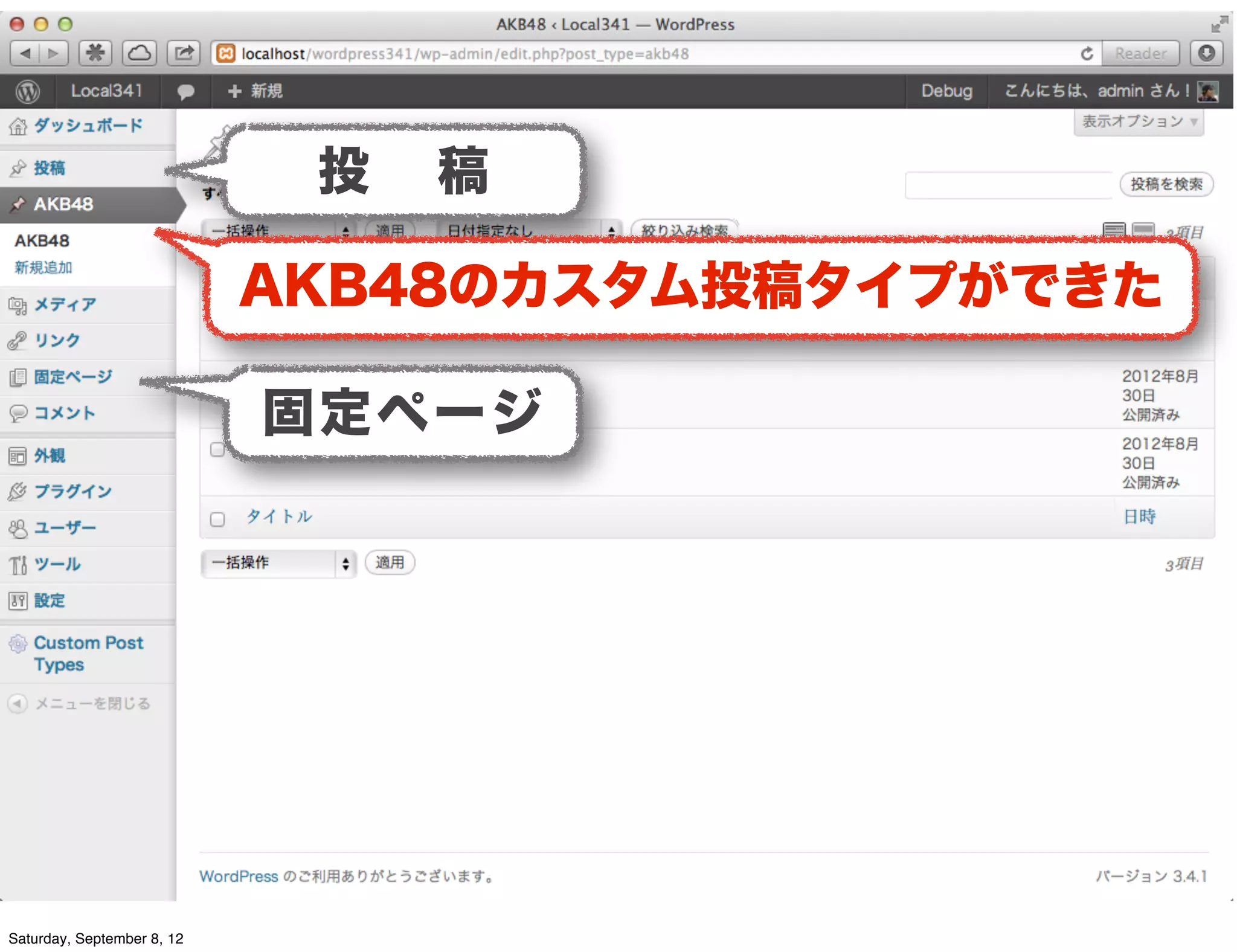
Task: Click the Reader button
Action: pos(1140,54)
